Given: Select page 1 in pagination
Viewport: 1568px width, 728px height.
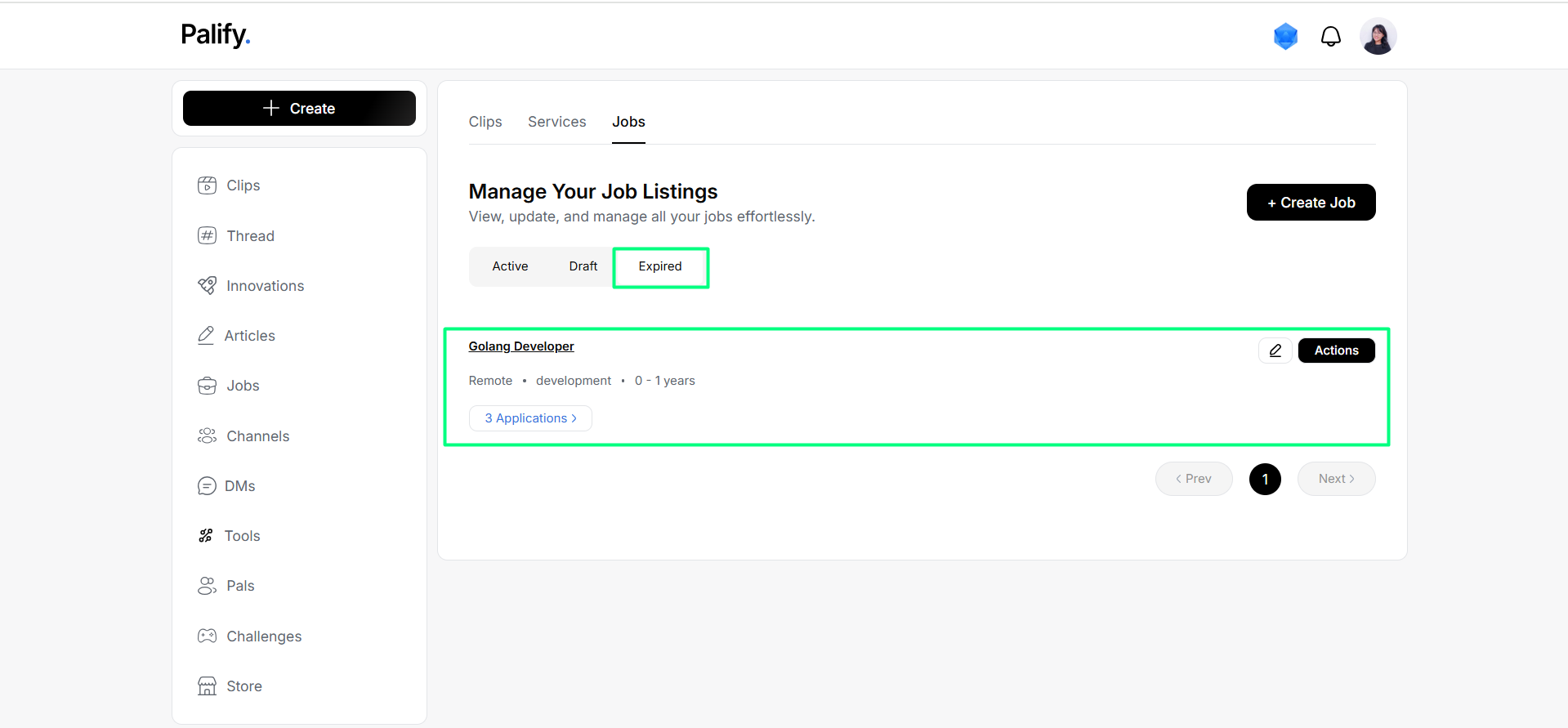Looking at the screenshot, I should pyautogui.click(x=1265, y=479).
